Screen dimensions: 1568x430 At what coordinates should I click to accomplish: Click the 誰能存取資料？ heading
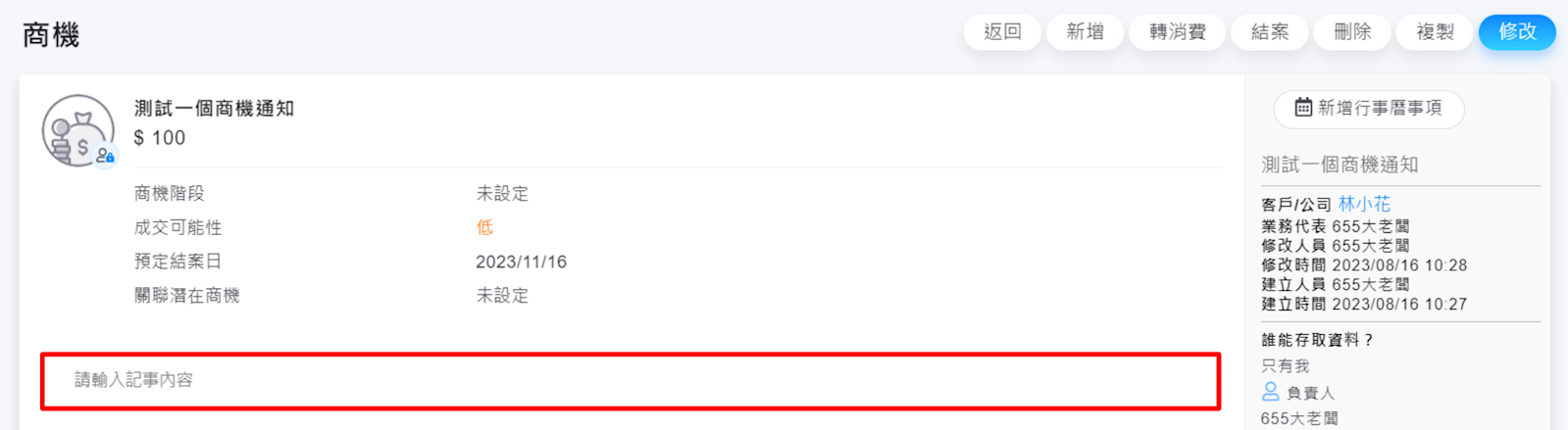(1317, 340)
